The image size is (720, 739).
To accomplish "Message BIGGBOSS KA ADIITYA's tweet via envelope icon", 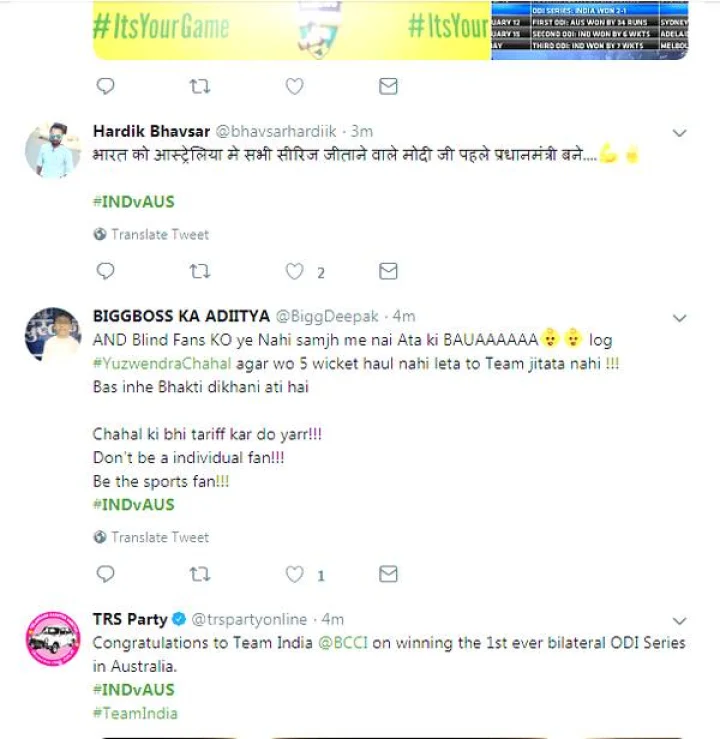I will pyautogui.click(x=388, y=574).
